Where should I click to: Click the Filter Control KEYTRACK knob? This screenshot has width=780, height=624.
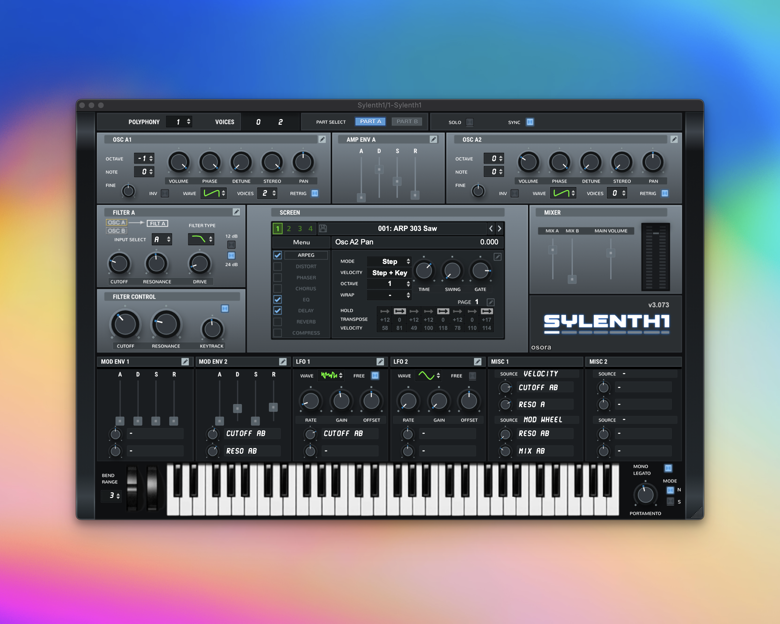click(212, 328)
